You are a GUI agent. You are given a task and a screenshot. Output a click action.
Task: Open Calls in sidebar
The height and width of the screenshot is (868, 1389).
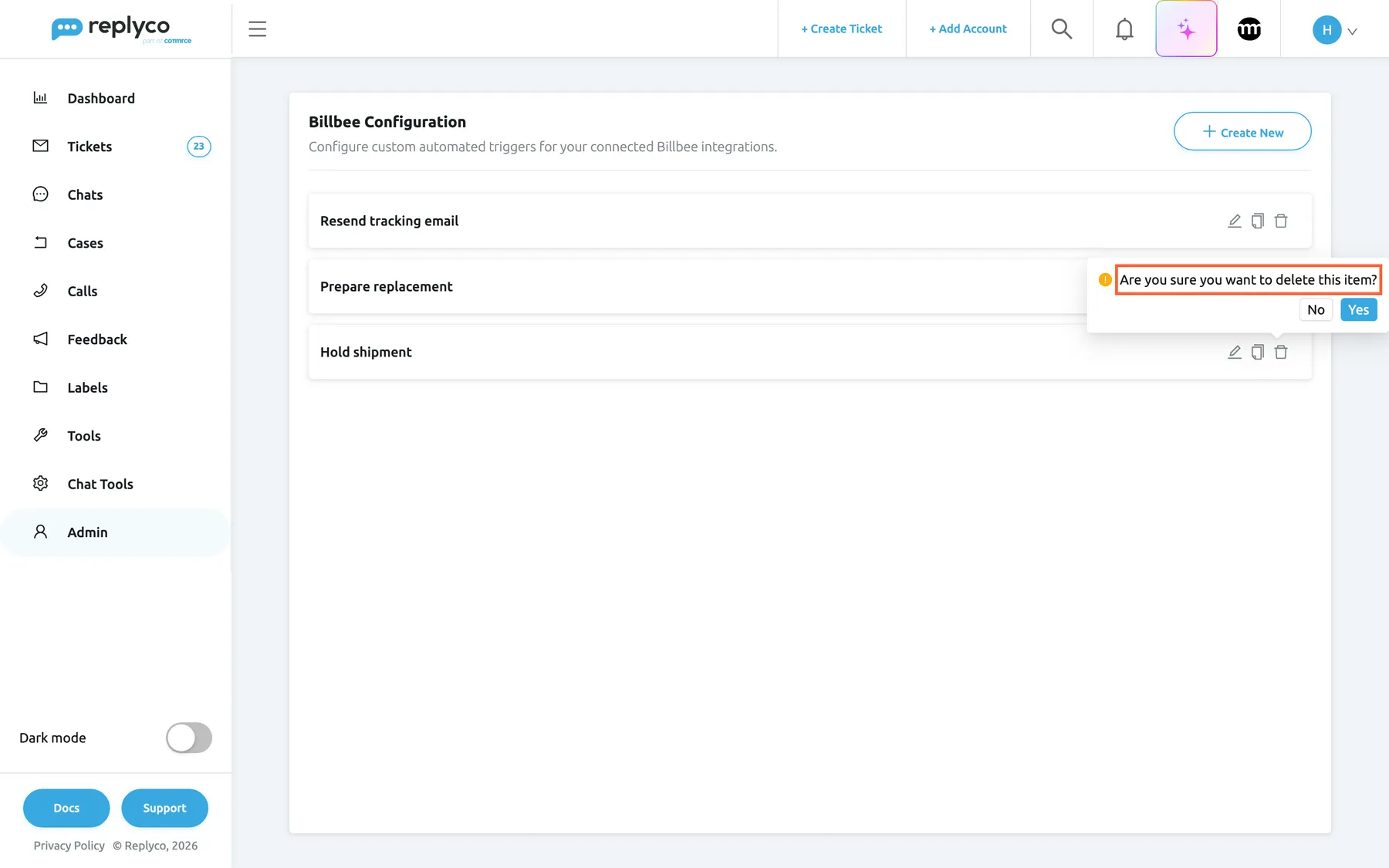pos(116,291)
